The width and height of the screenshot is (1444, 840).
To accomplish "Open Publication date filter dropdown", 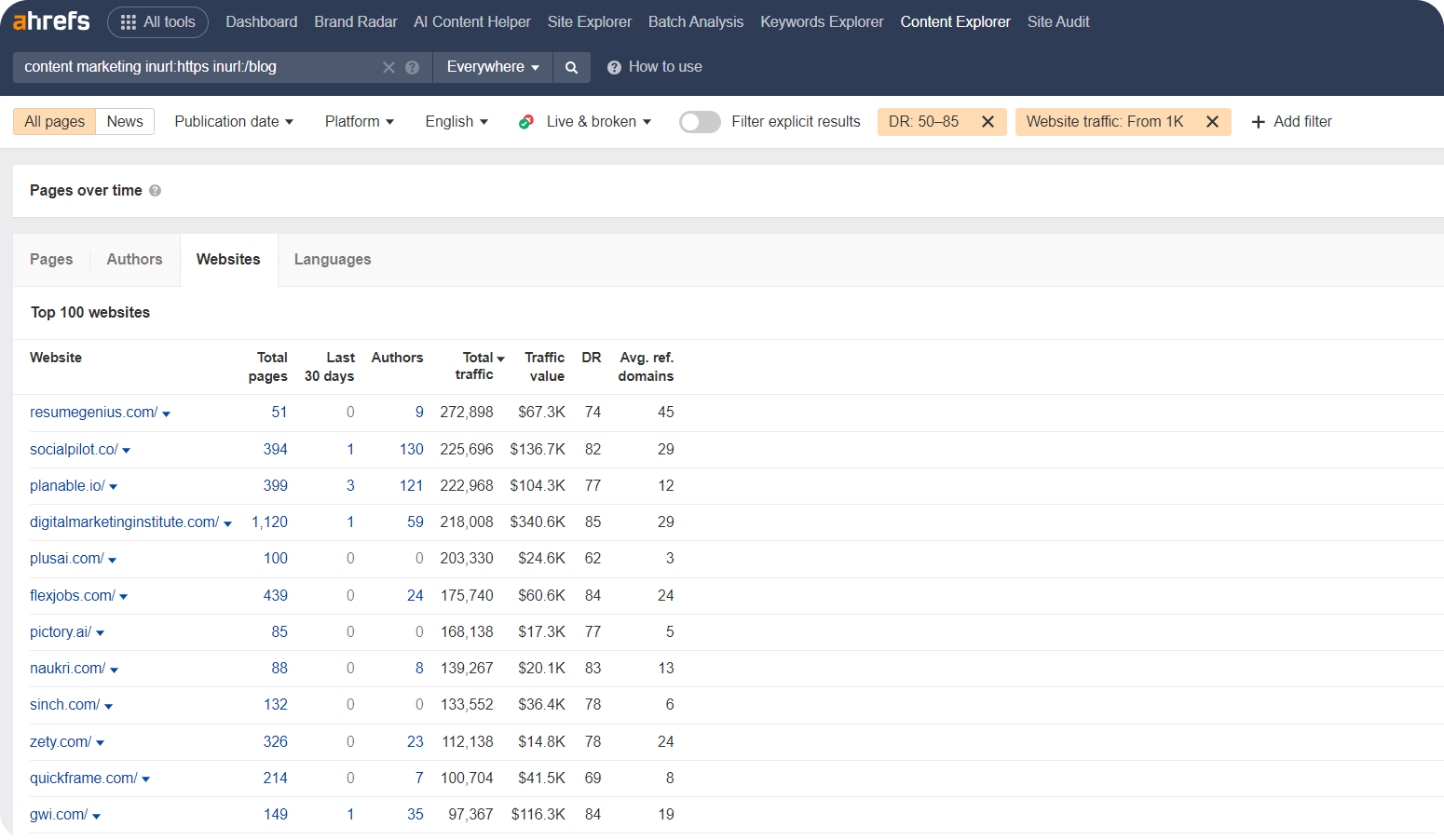I will [234, 122].
